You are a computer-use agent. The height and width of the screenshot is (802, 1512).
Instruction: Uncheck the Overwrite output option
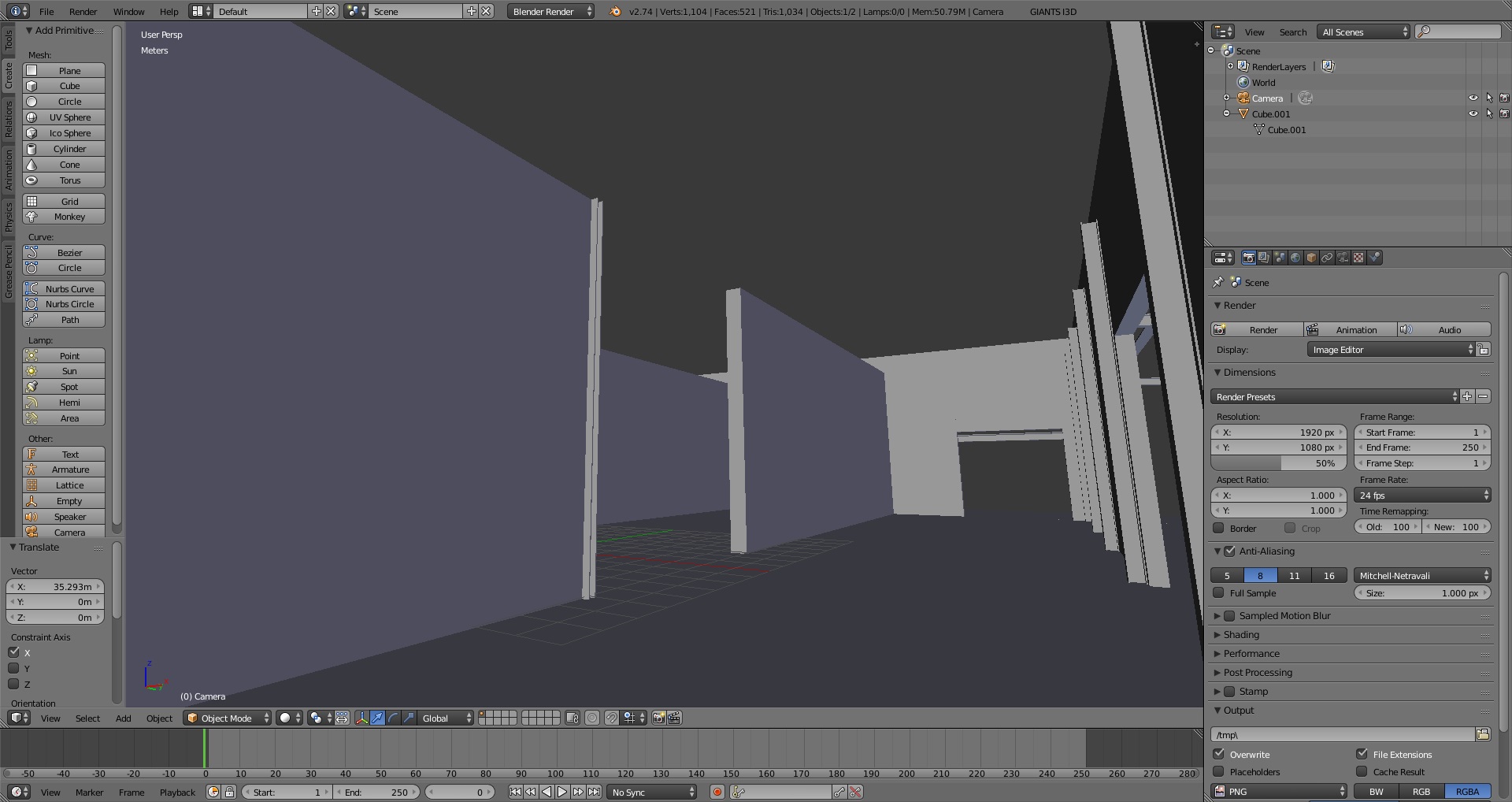[1218, 754]
